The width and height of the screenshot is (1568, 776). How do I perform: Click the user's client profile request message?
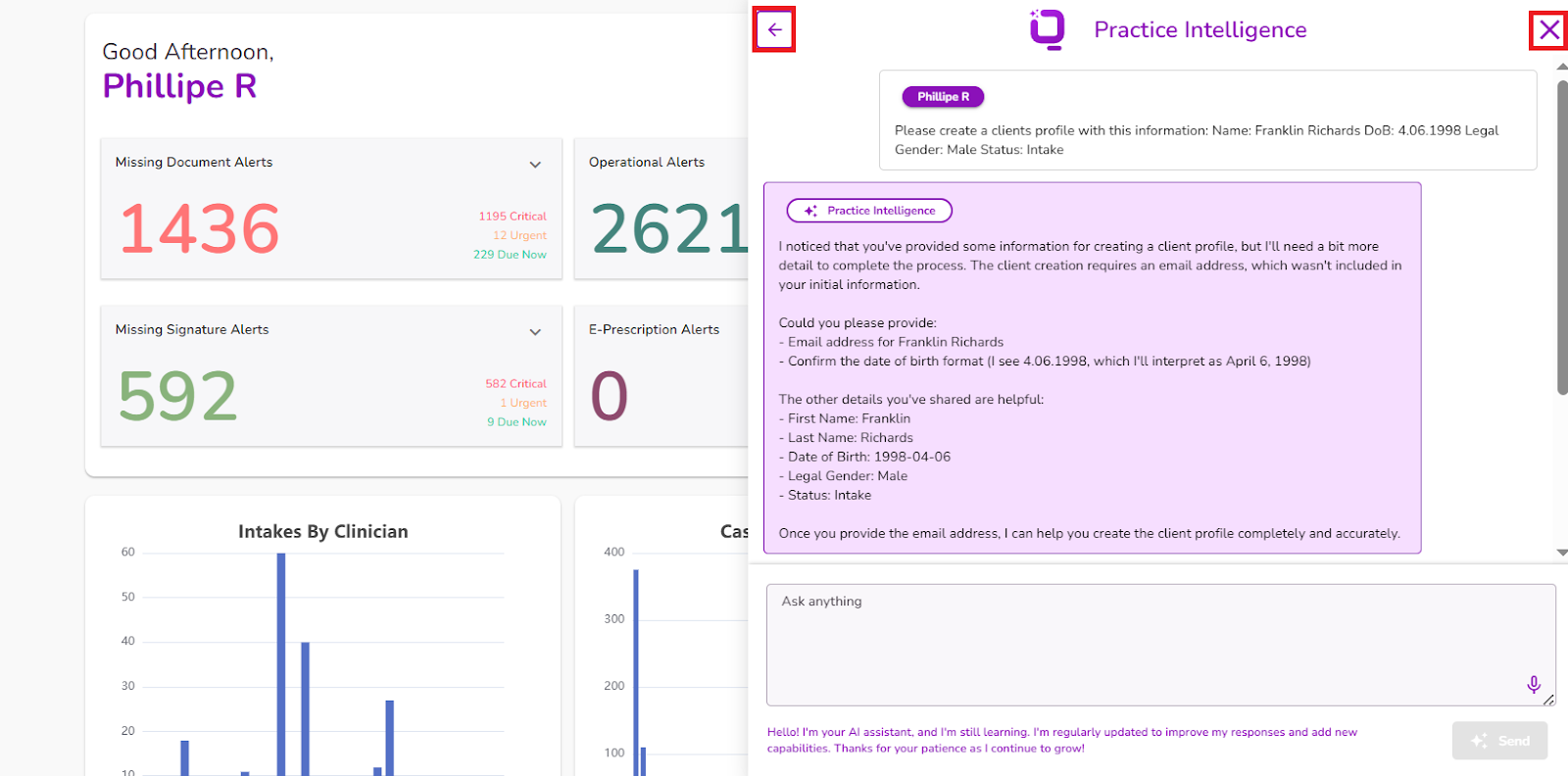click(x=1197, y=140)
